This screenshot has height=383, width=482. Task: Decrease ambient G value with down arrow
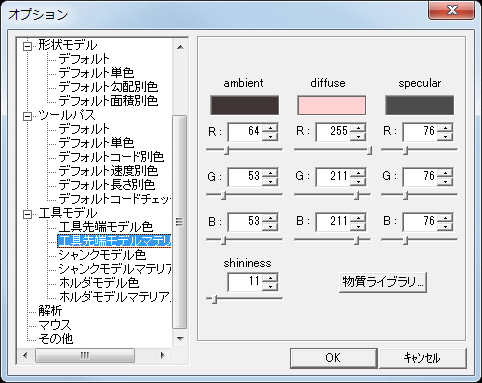[270, 181]
